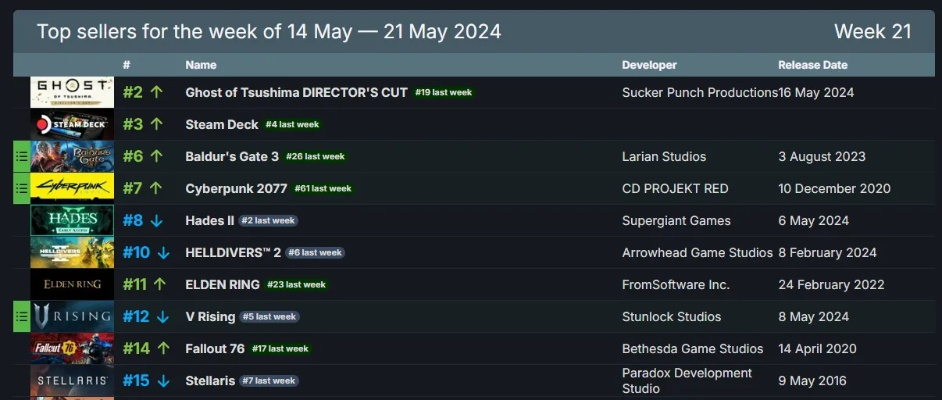Open the Ghost of Tsushima game thumbnail
The height and width of the screenshot is (400, 942).
(x=72, y=93)
